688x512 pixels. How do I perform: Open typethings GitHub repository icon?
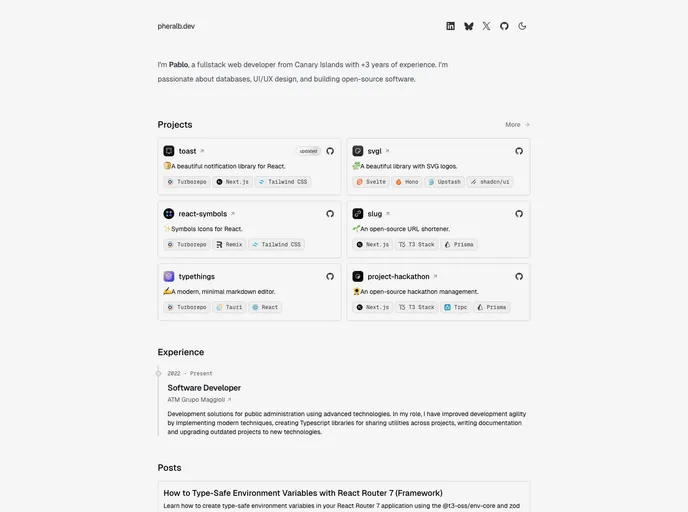(x=330, y=276)
